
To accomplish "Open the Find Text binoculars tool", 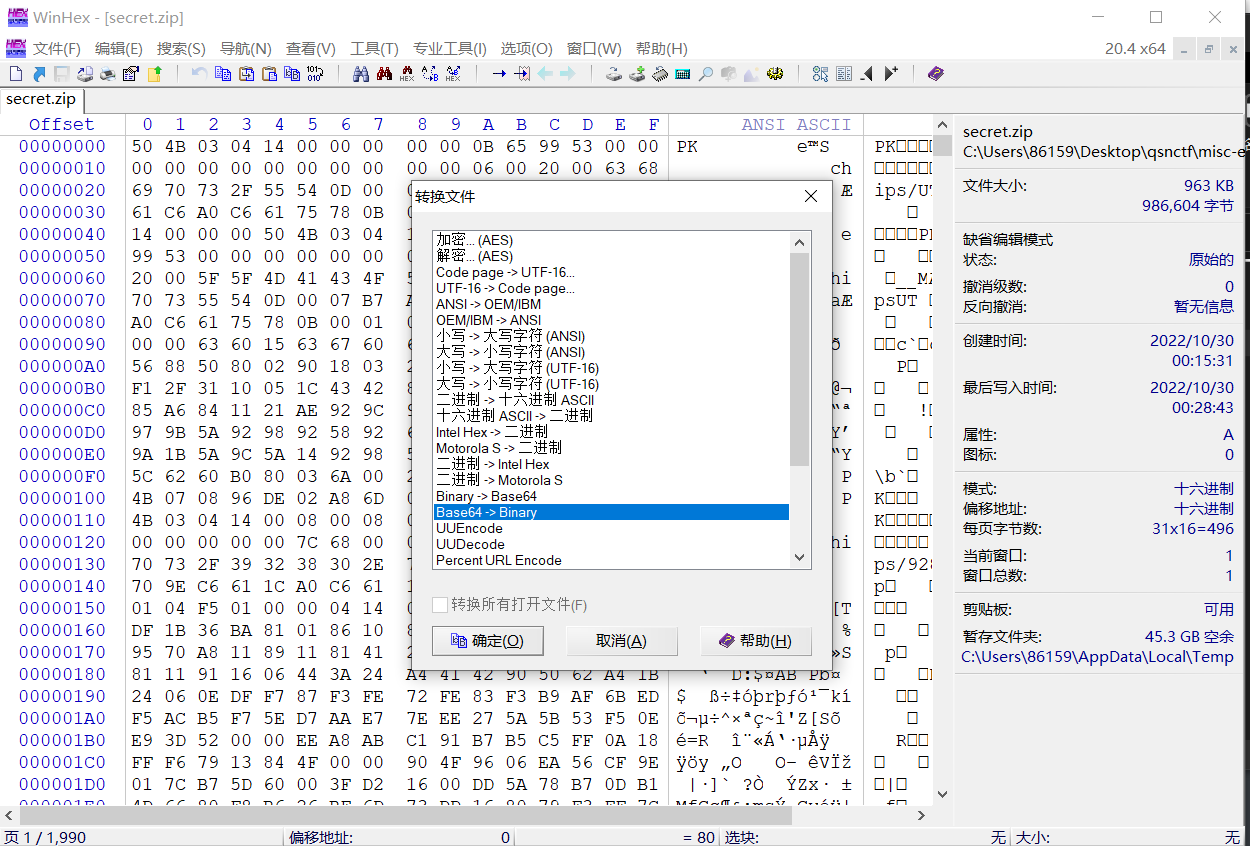I will [362, 72].
